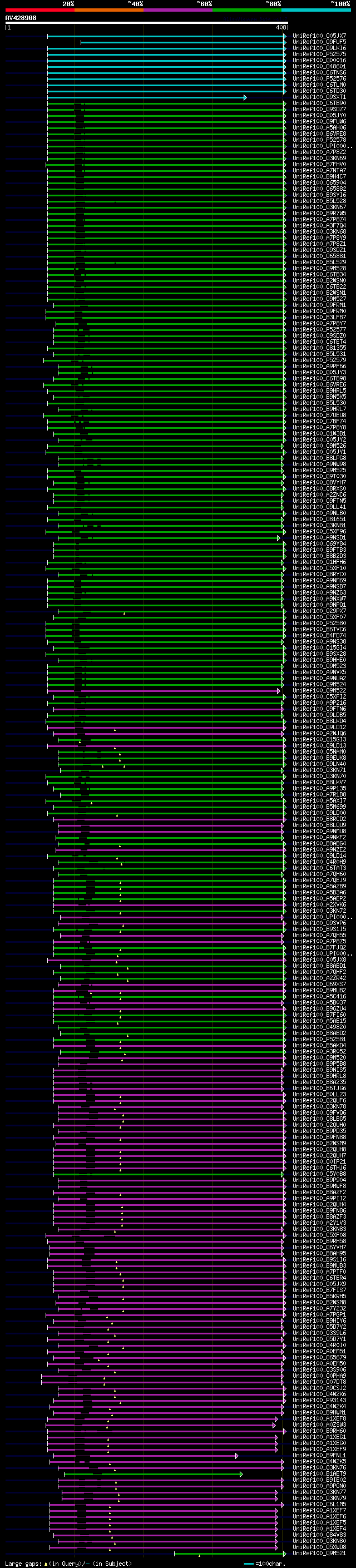Viewport: 356px width, 1568px height.
Task: Click label UniRef100_Q9M522
Action: [319, 690]
